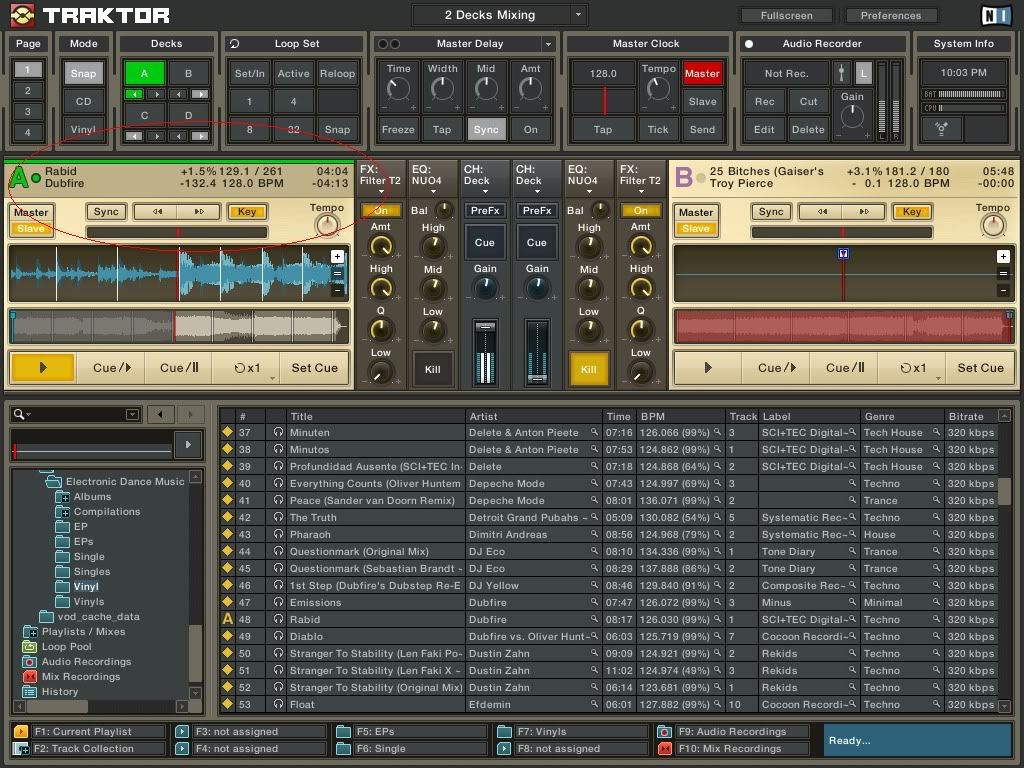Zoom in on Deck A waveform with plus icon
This screenshot has width=1024, height=768.
[337, 257]
